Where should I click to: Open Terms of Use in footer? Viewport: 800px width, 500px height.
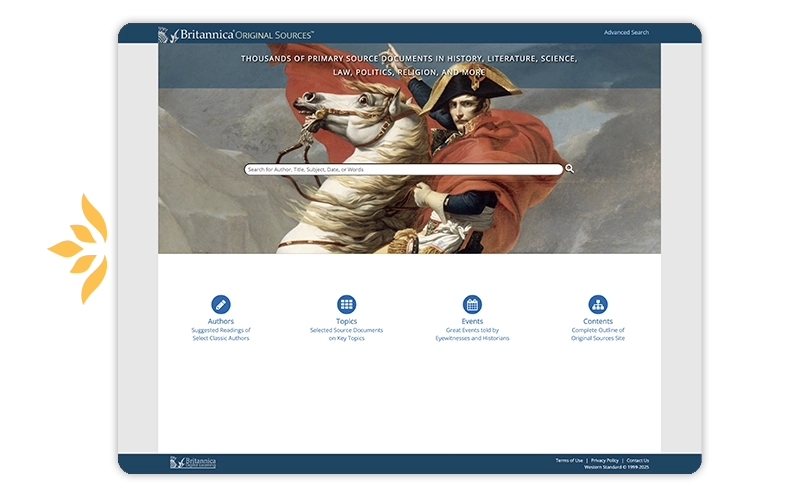tap(569, 460)
